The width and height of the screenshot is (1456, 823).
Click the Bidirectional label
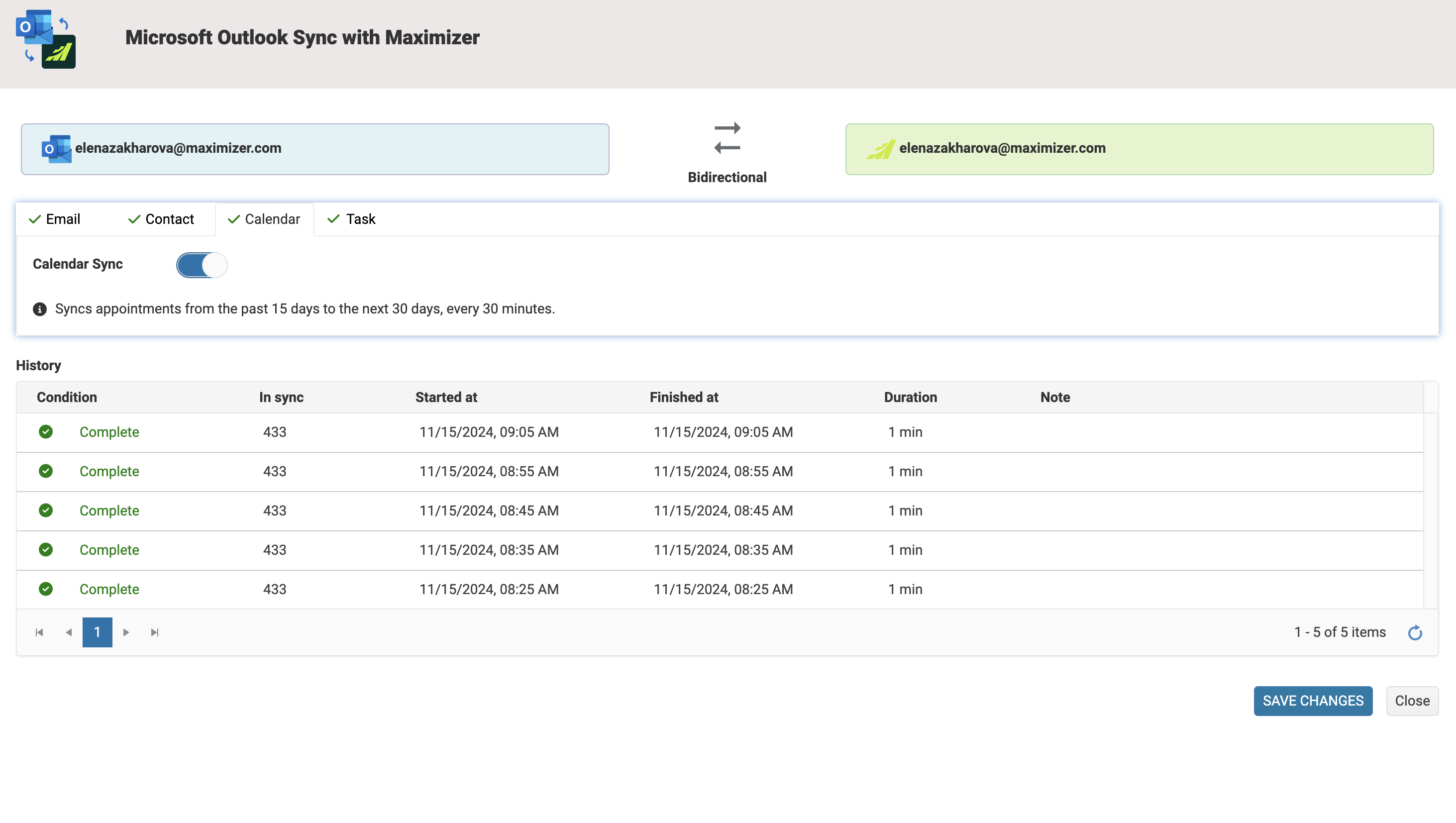point(727,178)
